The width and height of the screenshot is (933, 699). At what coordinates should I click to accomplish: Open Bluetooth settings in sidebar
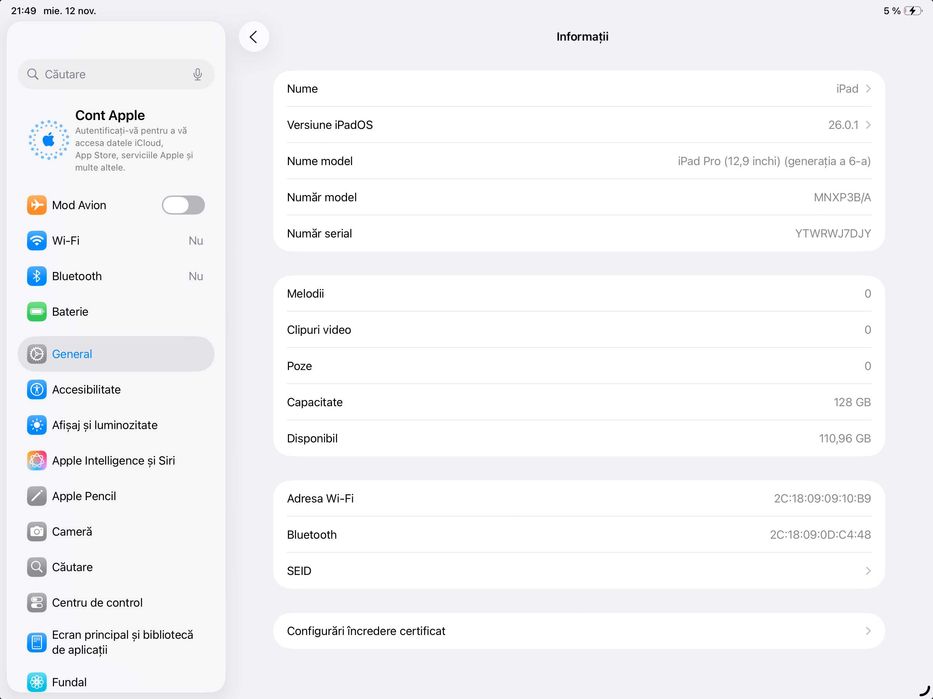click(116, 276)
